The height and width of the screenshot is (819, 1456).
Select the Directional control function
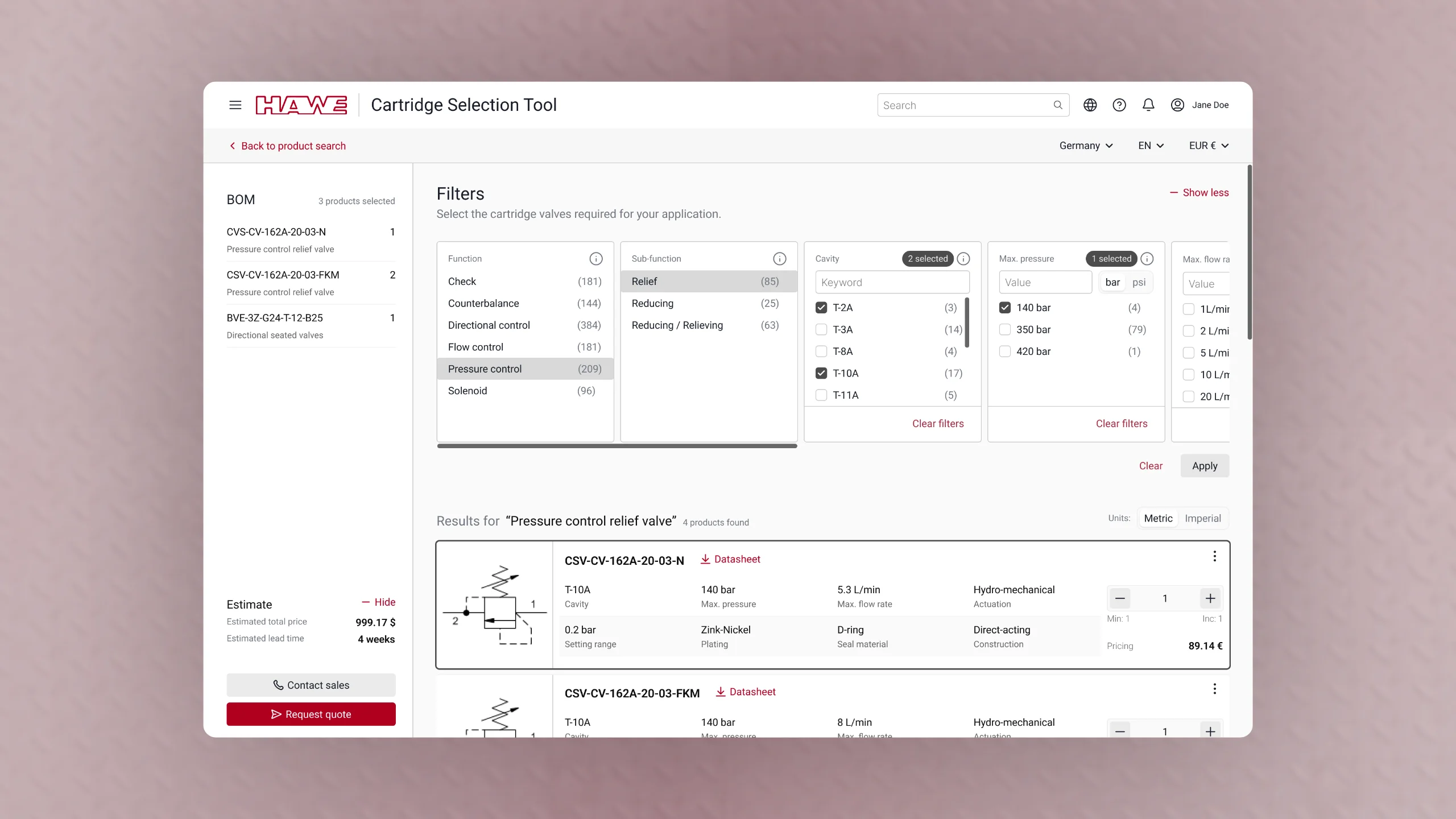[525, 325]
